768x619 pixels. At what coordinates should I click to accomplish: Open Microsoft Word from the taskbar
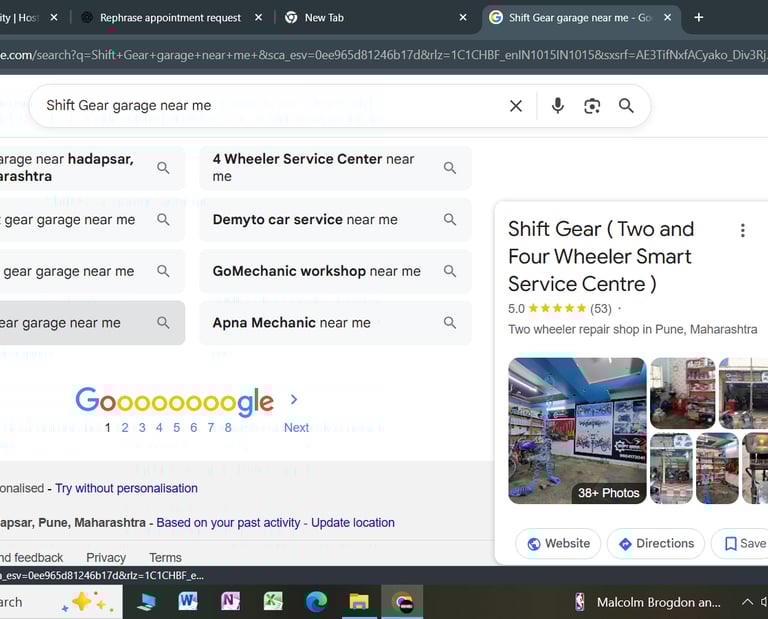pos(188,601)
